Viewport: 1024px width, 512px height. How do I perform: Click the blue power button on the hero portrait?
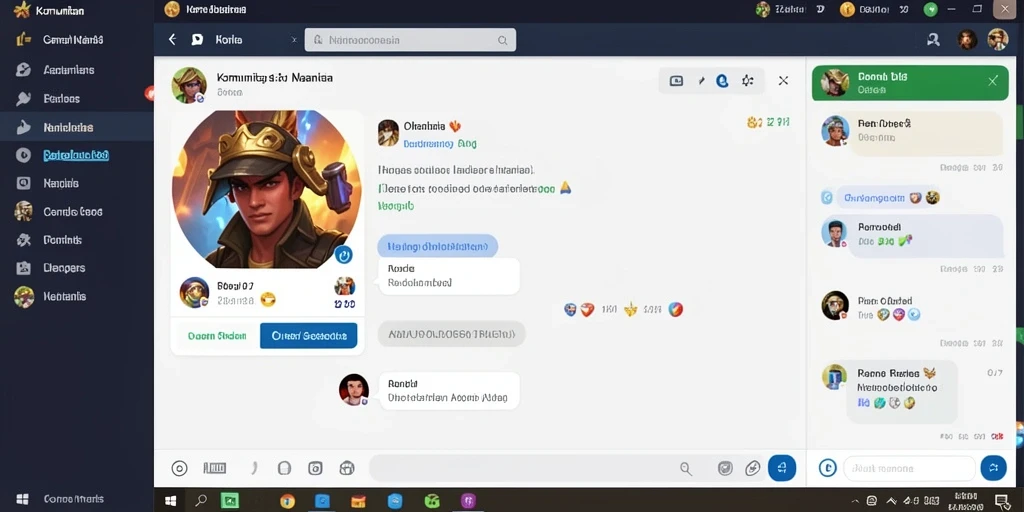point(344,255)
